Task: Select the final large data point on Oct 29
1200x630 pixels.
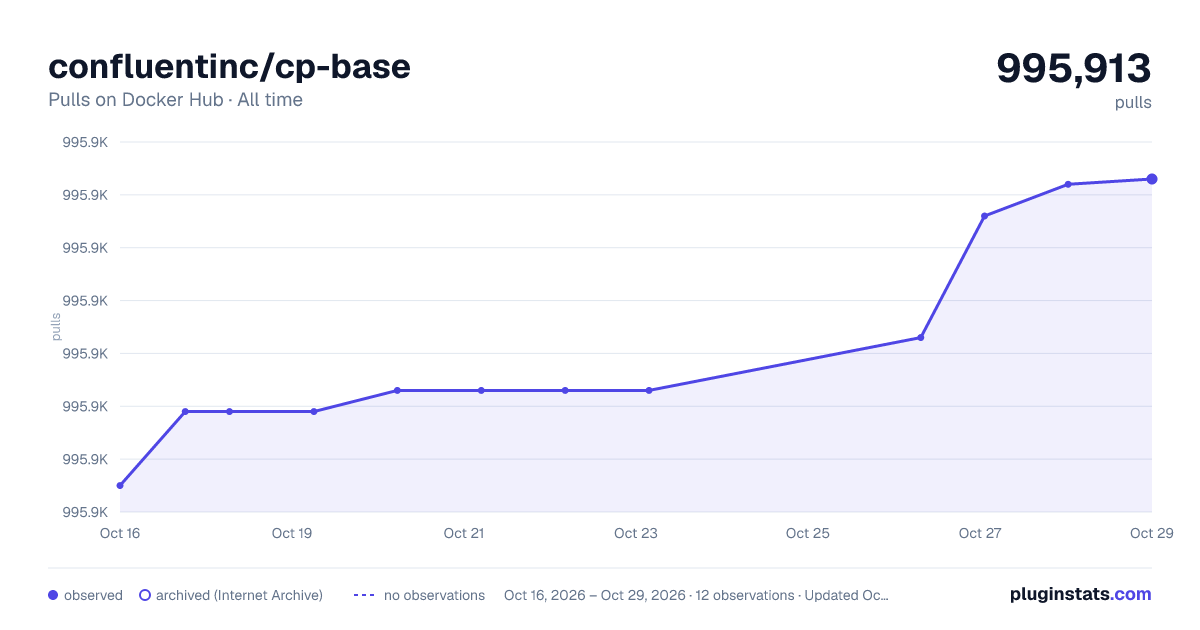Action: point(1152,179)
